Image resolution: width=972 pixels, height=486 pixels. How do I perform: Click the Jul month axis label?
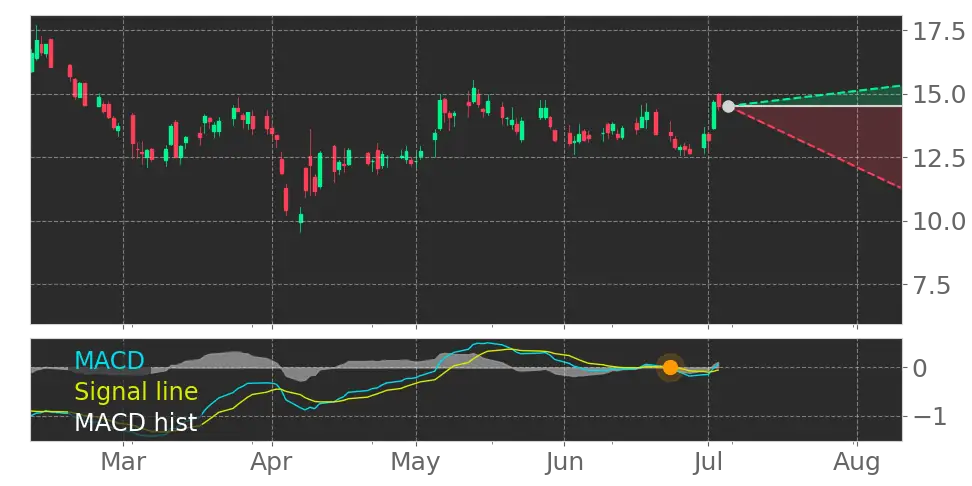click(709, 463)
